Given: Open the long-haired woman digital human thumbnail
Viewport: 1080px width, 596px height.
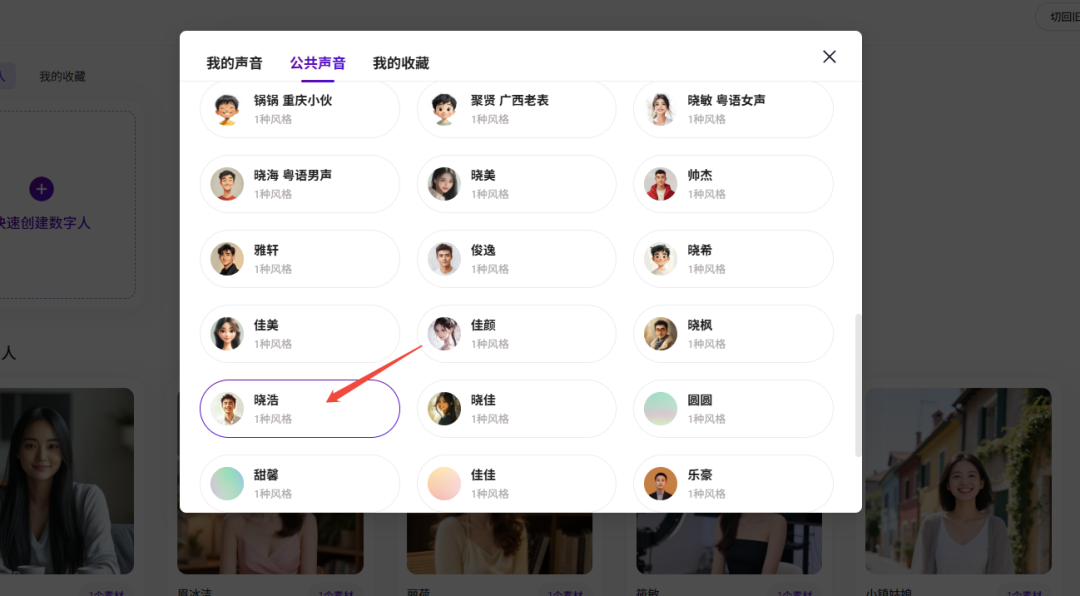Looking at the screenshot, I should coord(67,481).
